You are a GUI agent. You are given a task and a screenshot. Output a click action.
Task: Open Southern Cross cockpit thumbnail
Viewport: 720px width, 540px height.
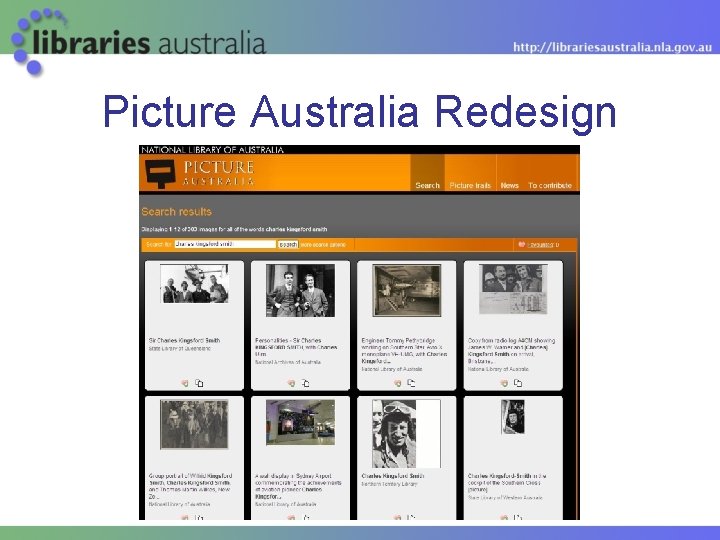pos(513,417)
